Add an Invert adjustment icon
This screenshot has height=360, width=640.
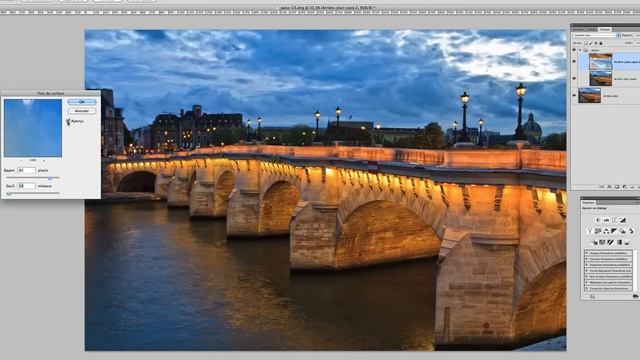(x=595, y=242)
